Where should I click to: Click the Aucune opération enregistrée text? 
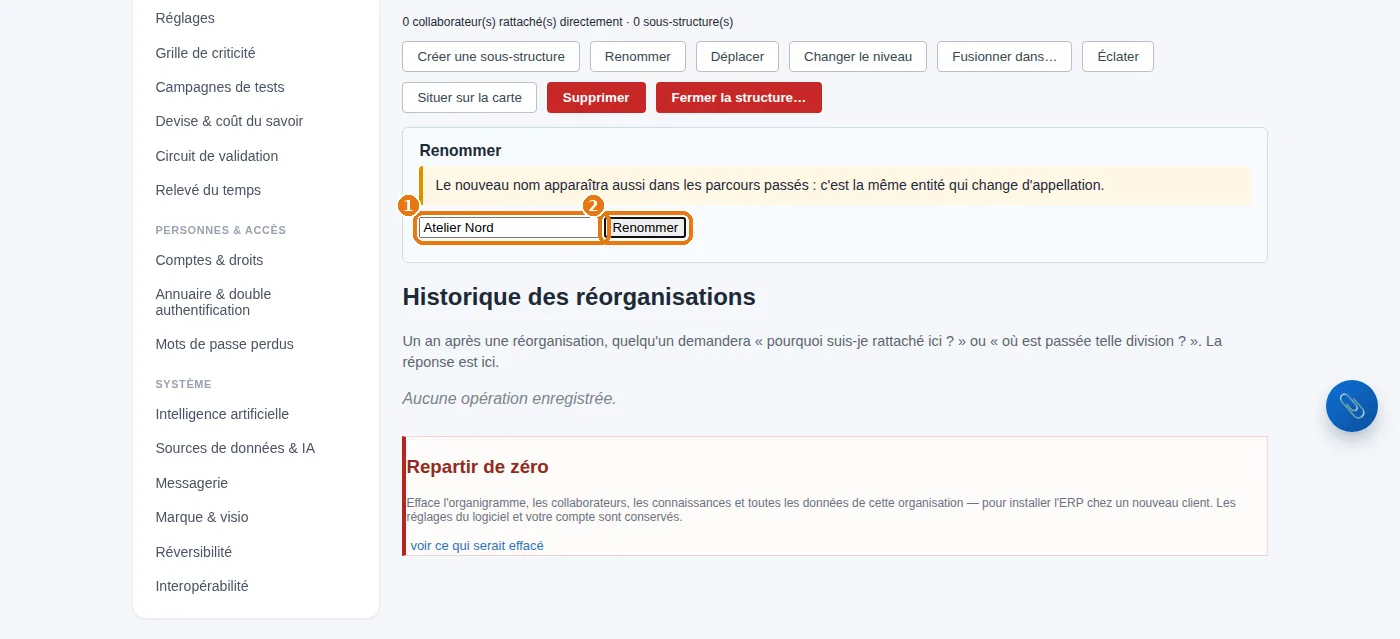coord(509,399)
